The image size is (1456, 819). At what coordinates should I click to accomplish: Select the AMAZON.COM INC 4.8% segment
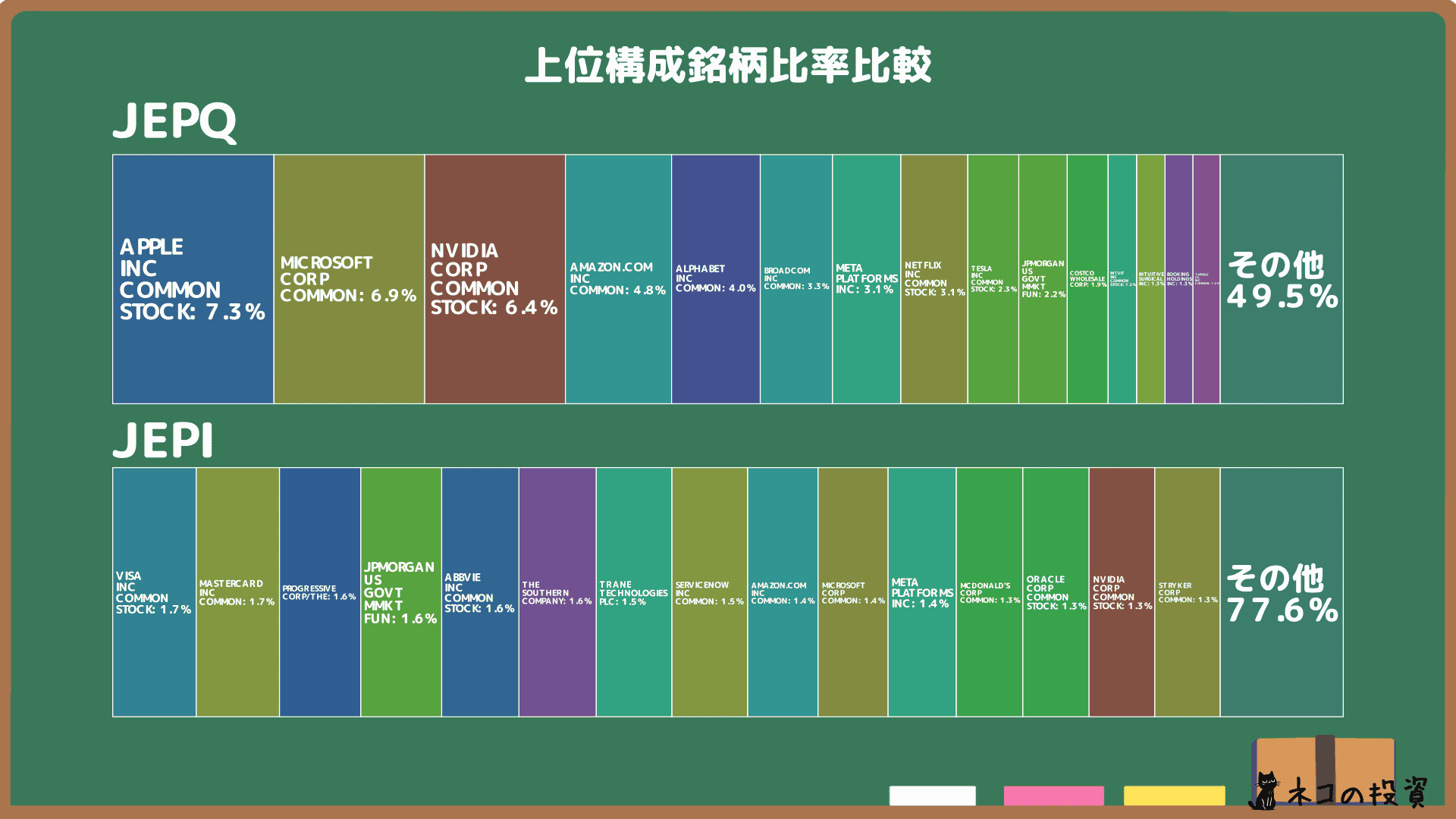[x=617, y=277]
